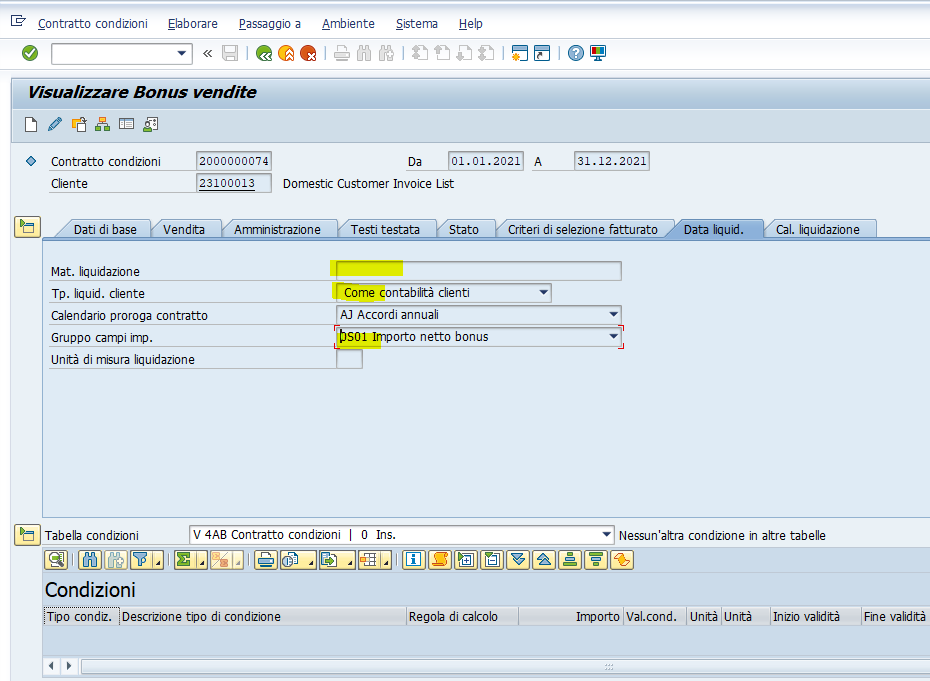This screenshot has width=930, height=681.
Task: Open the command field dropdown arrow
Action: tap(181, 53)
